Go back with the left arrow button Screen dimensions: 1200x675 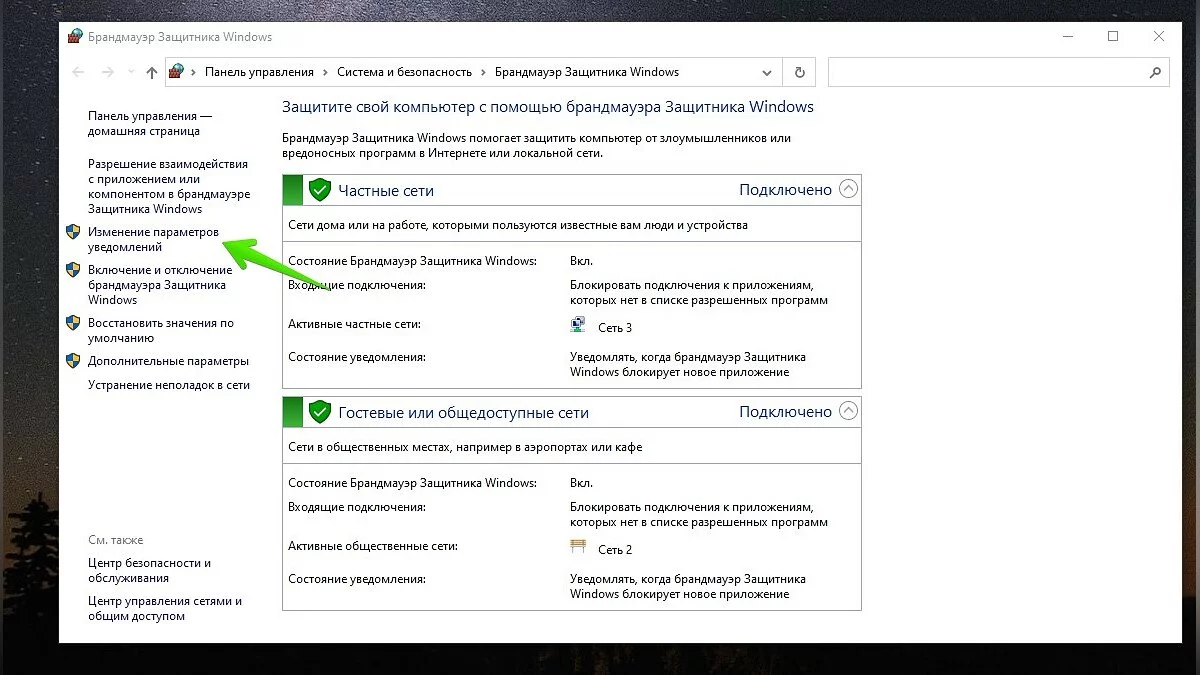point(79,72)
